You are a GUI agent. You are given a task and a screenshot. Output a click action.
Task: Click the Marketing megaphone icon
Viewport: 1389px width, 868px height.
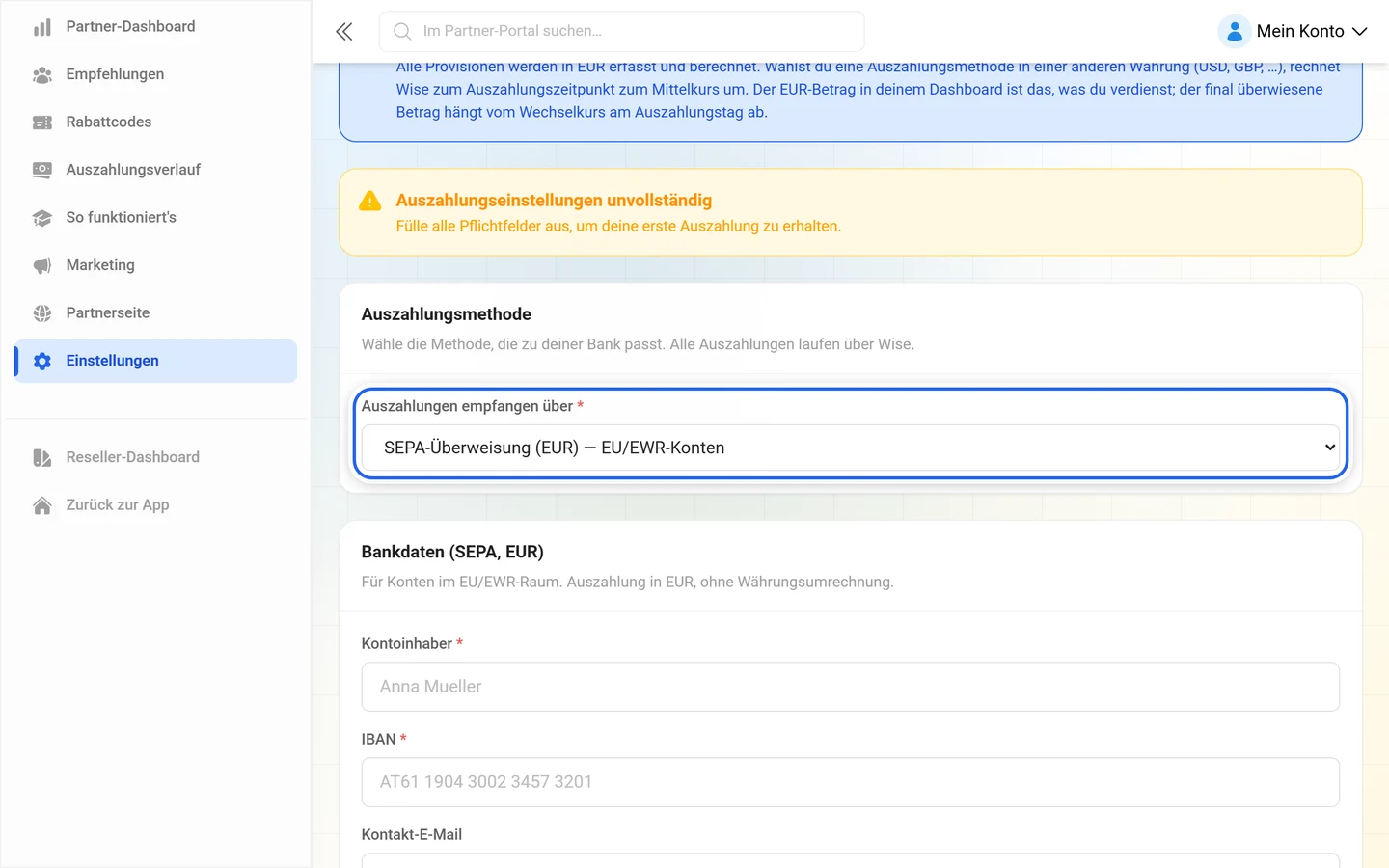[x=42, y=265]
